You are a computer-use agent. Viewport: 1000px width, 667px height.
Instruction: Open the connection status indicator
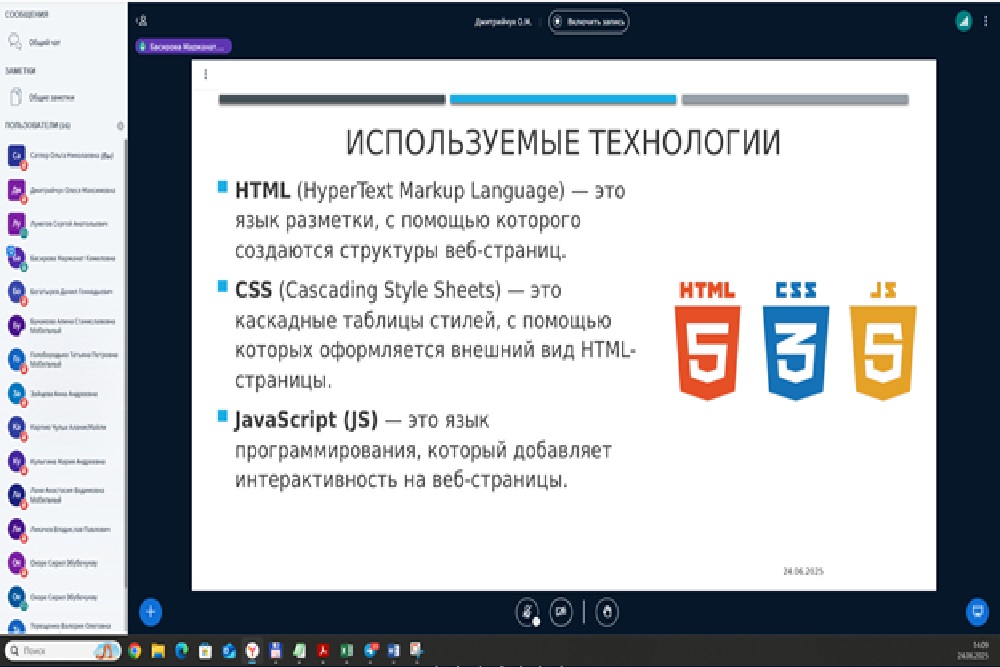point(963,21)
